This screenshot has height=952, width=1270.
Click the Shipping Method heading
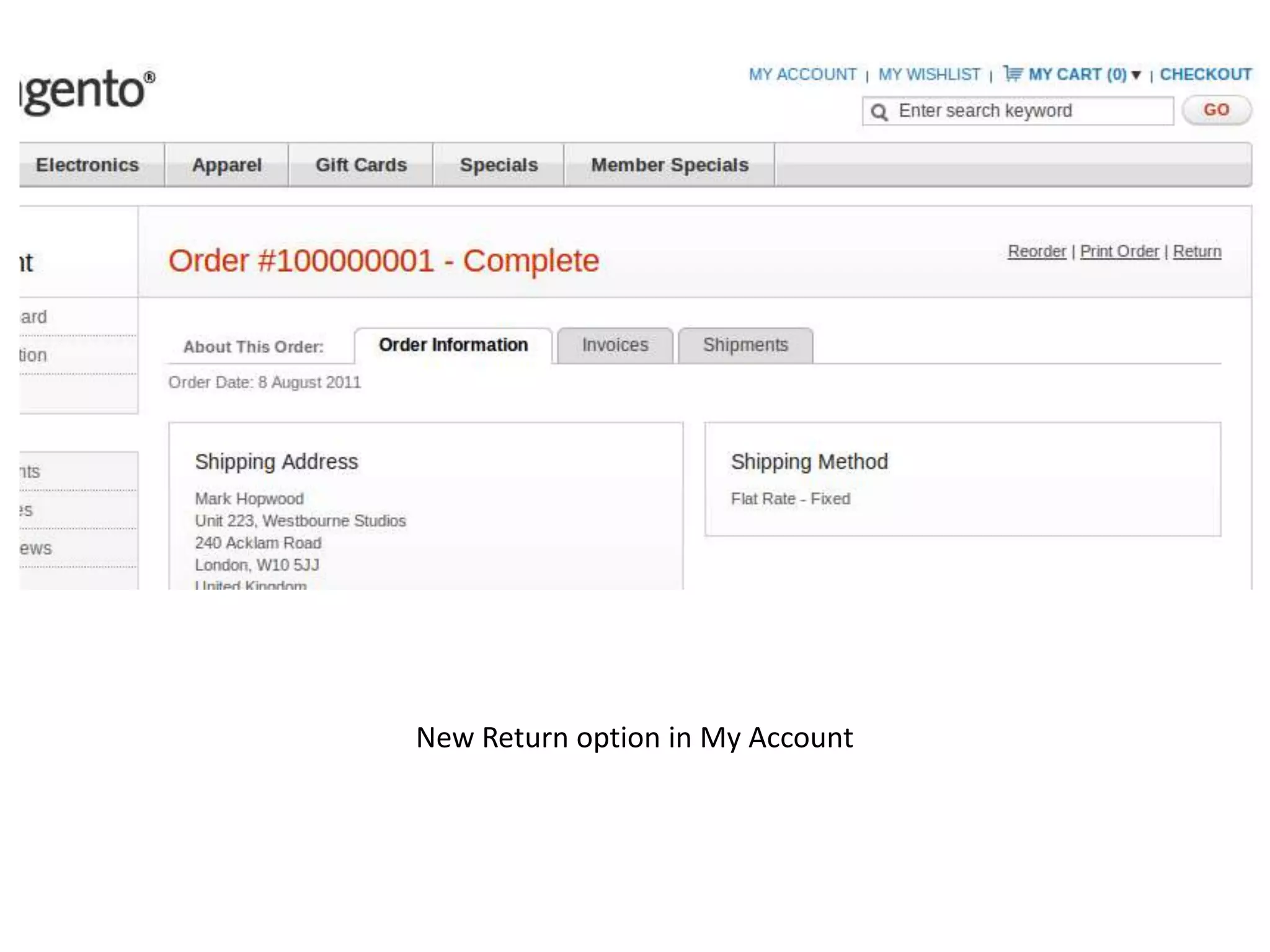pos(809,462)
